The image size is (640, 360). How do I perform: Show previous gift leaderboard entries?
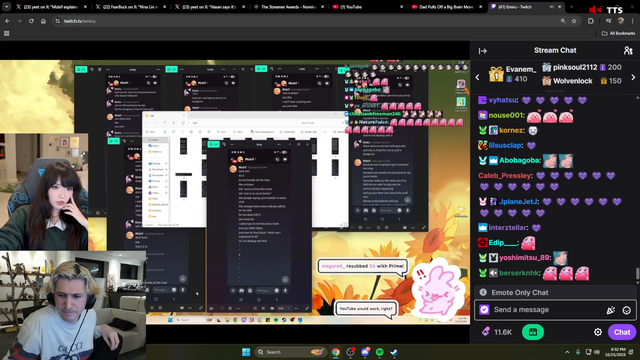[477, 77]
